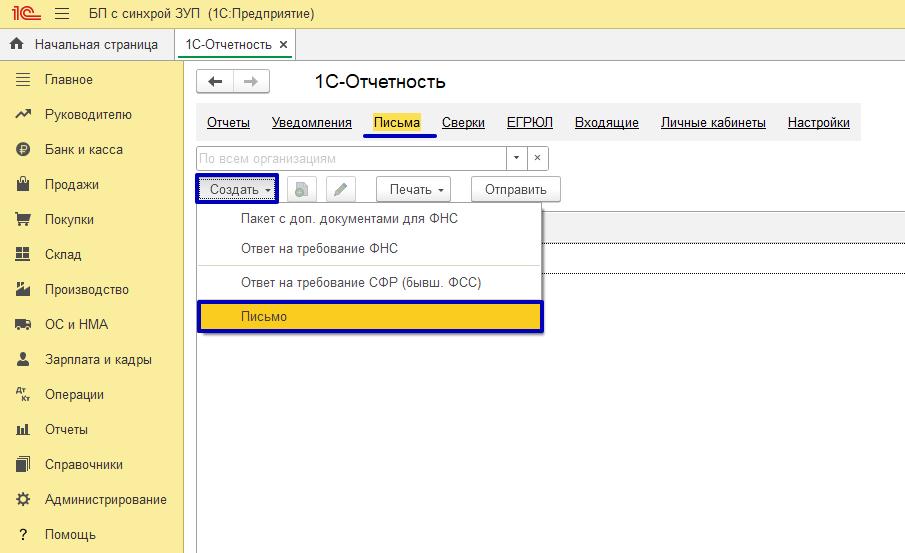Click the document copy icon in toolbar
This screenshot has width=905, height=553.
[x=302, y=189]
